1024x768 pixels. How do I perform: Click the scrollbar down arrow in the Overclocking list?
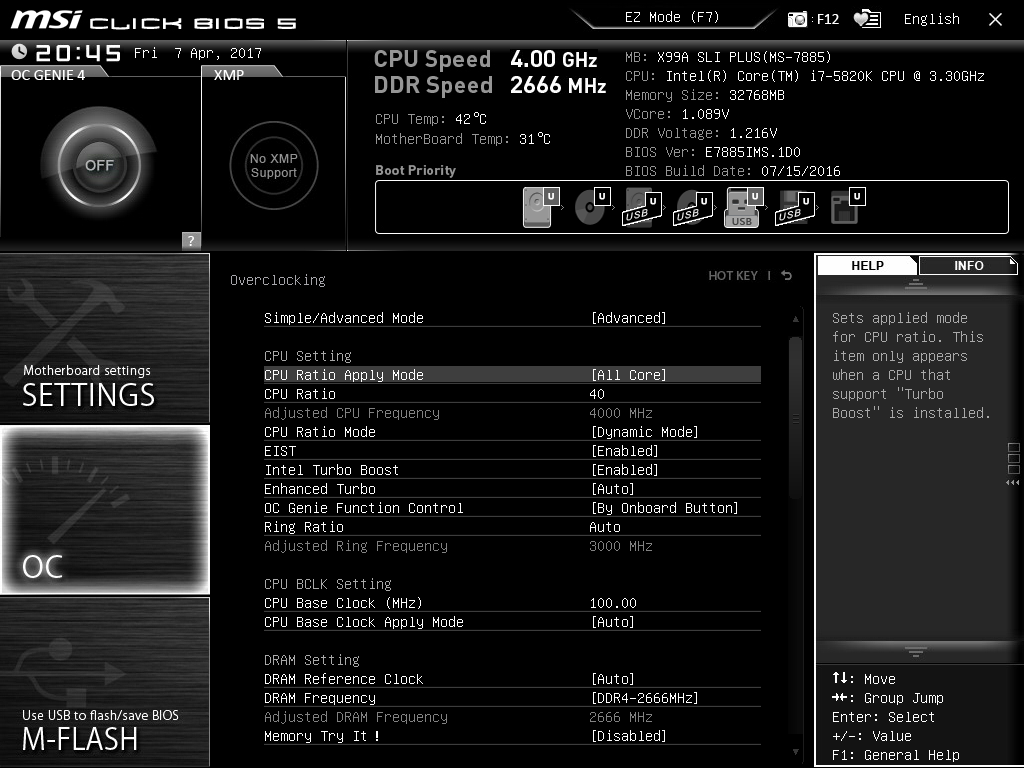coord(795,752)
